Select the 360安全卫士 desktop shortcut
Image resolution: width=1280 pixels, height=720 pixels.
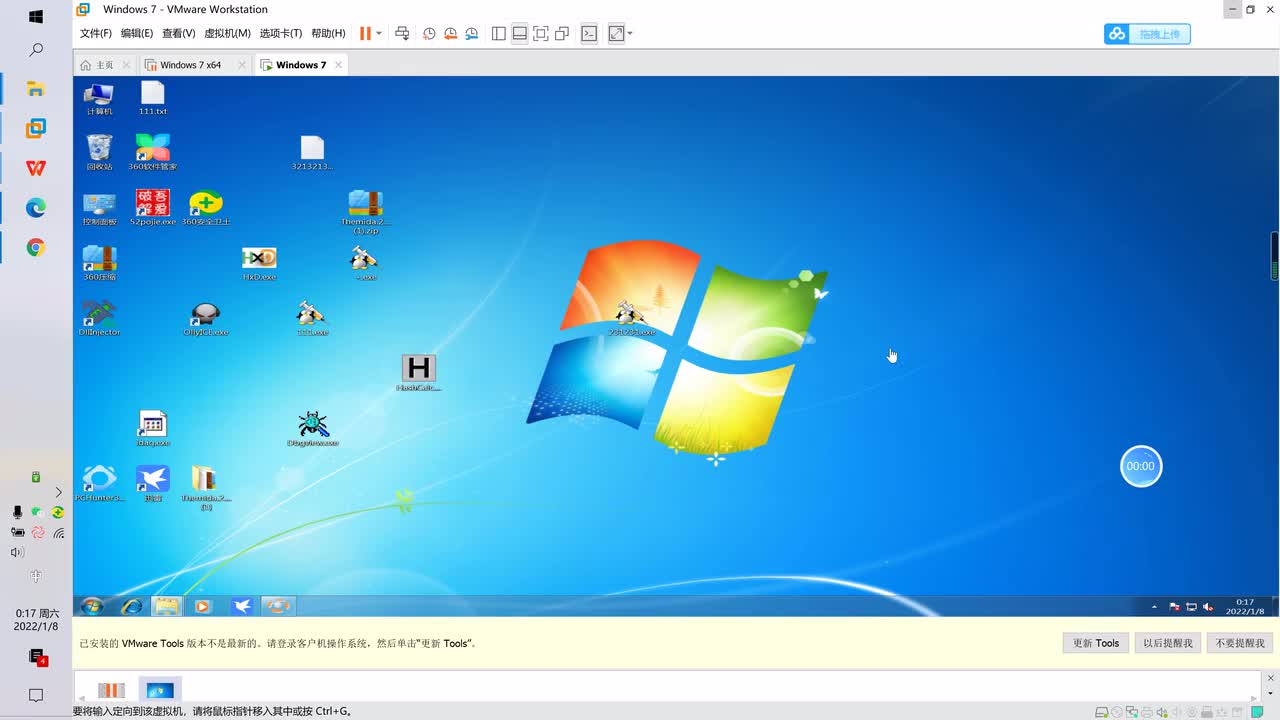tap(206, 208)
